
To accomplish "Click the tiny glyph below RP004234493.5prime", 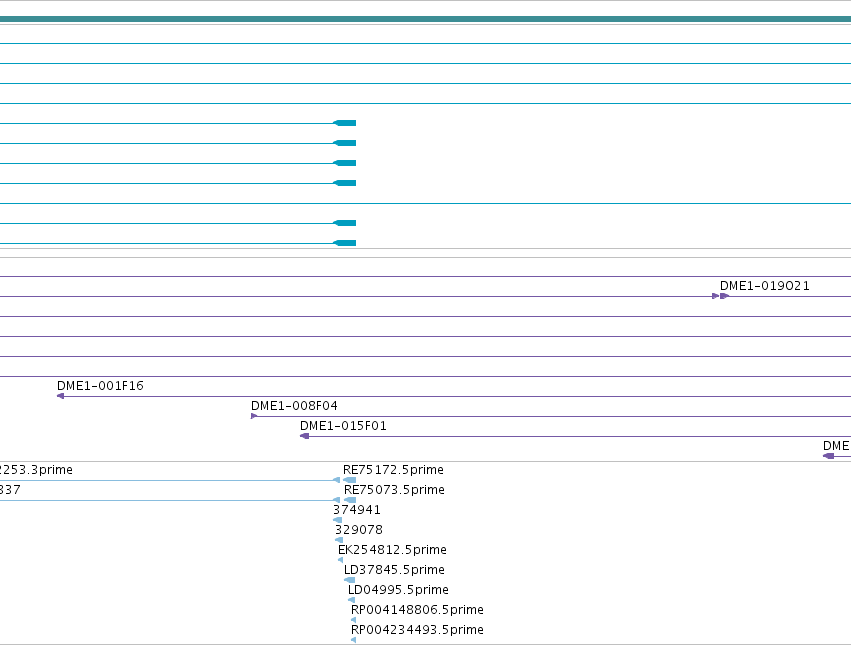I will pos(353,640).
